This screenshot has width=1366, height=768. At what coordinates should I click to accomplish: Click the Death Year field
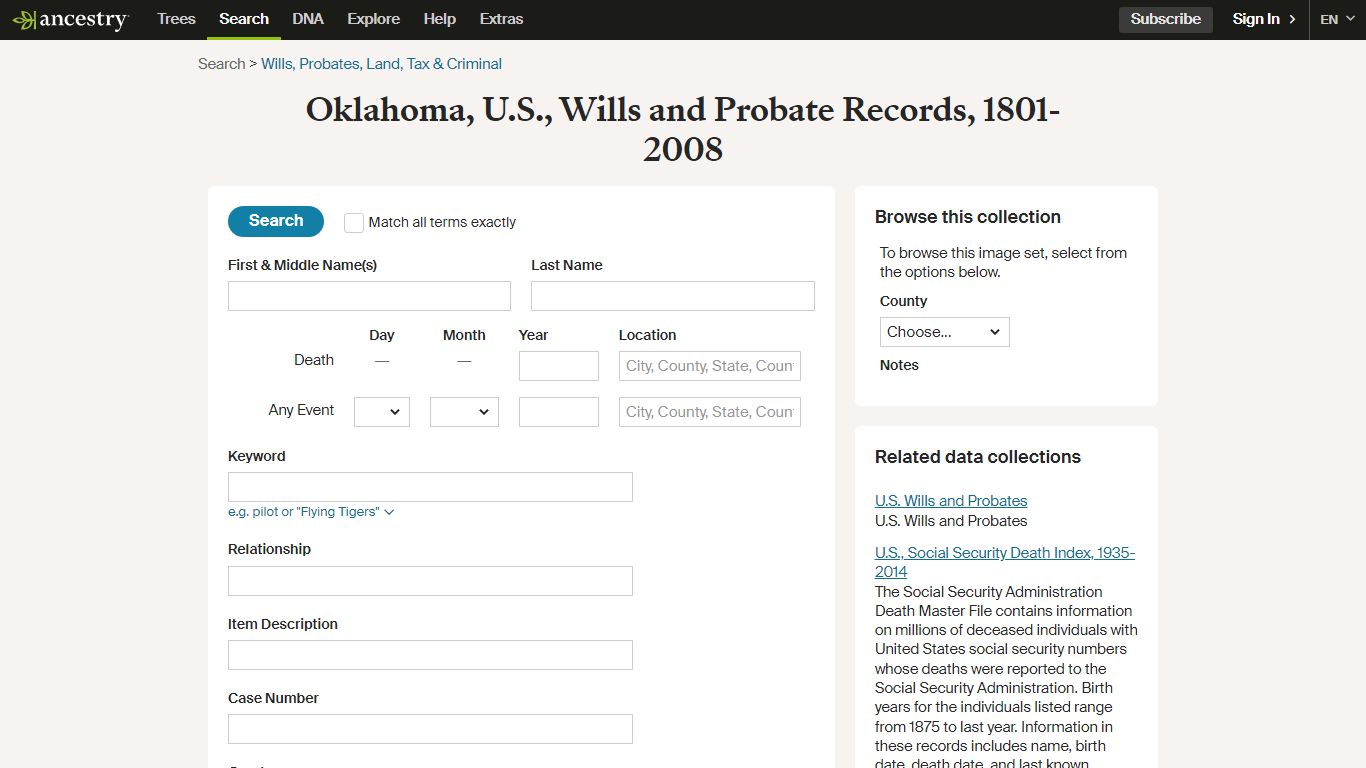click(x=559, y=366)
